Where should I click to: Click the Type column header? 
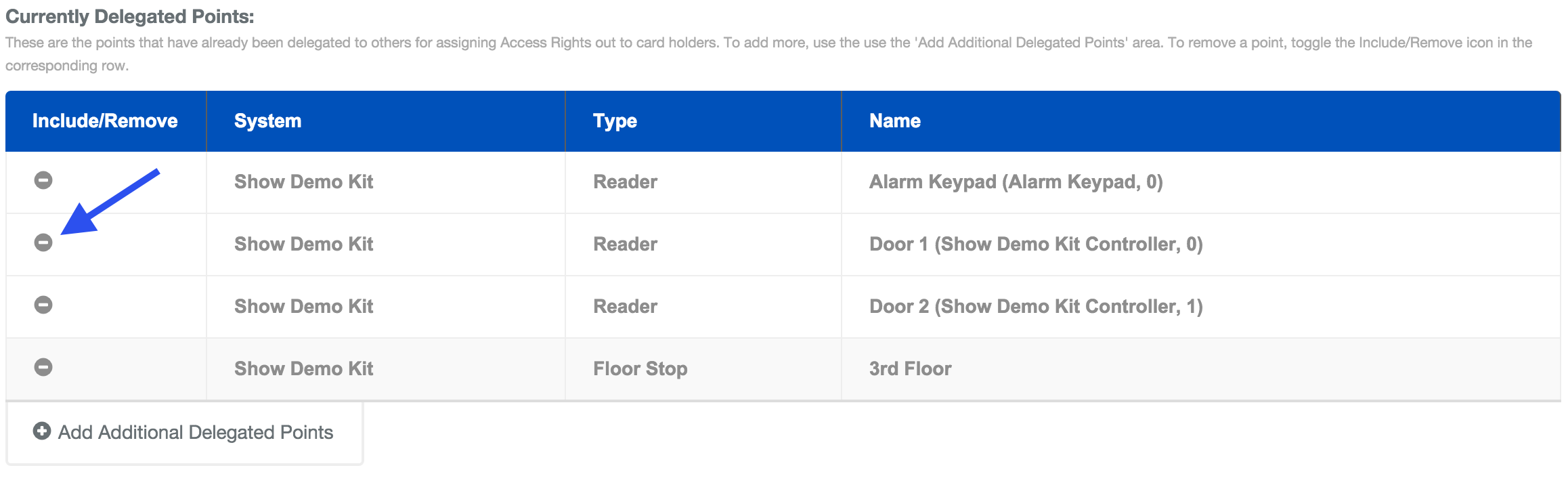[613, 121]
